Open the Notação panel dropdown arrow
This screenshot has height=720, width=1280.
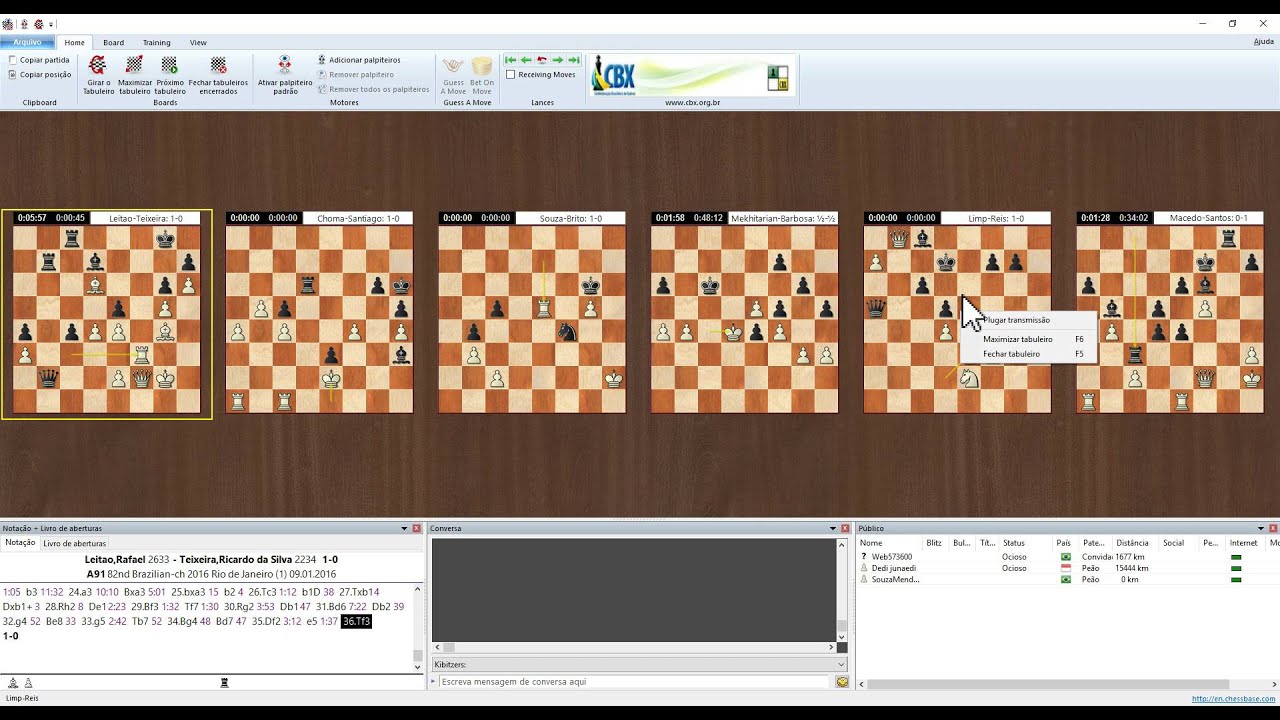(x=405, y=528)
